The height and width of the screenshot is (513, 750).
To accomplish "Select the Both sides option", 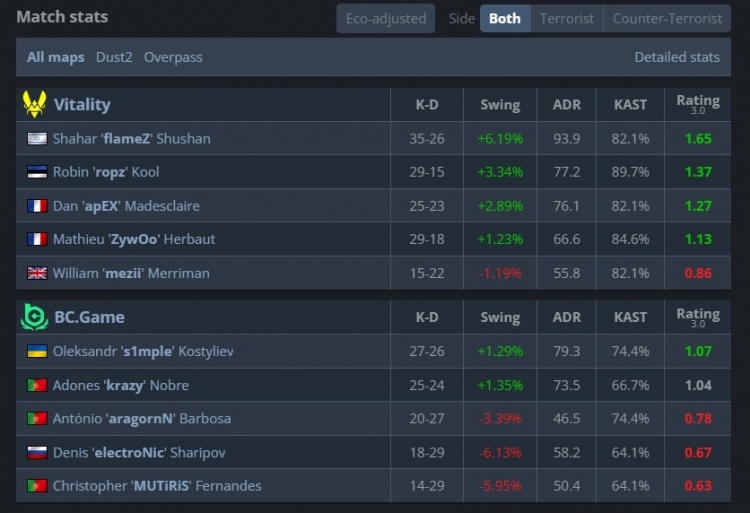I will coord(504,18).
